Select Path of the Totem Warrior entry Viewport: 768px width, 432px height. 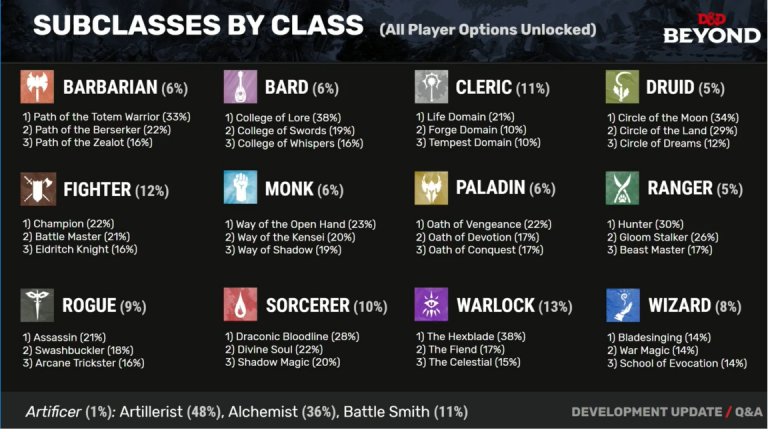click(x=105, y=118)
